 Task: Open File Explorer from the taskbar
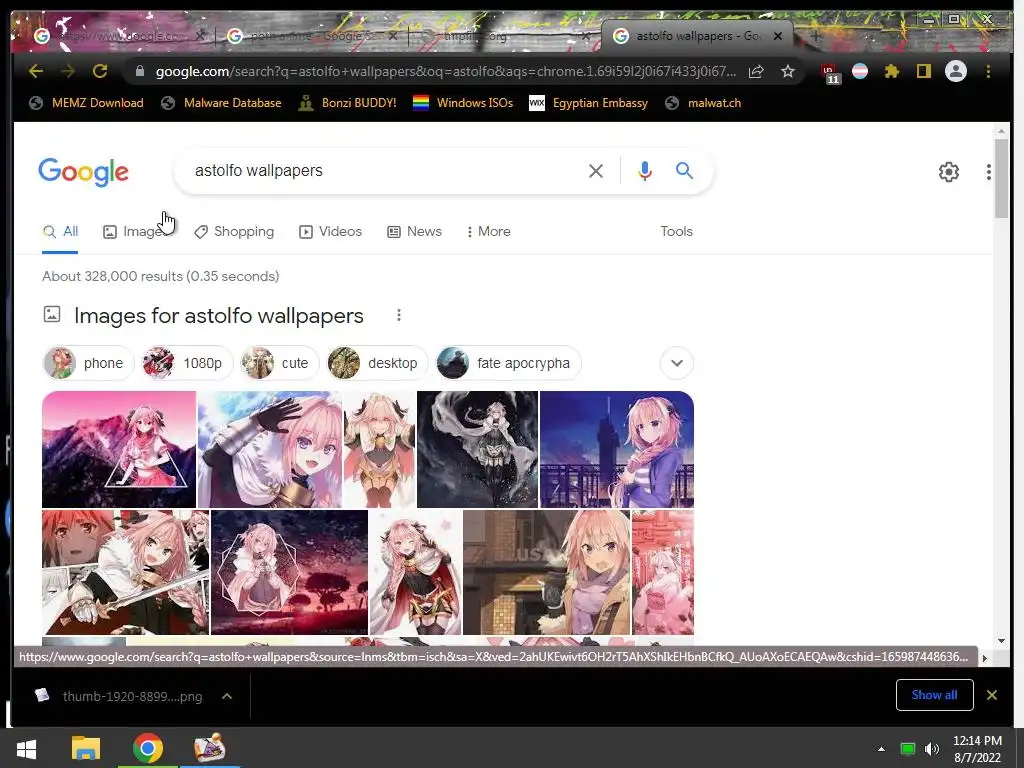pyautogui.click(x=86, y=748)
